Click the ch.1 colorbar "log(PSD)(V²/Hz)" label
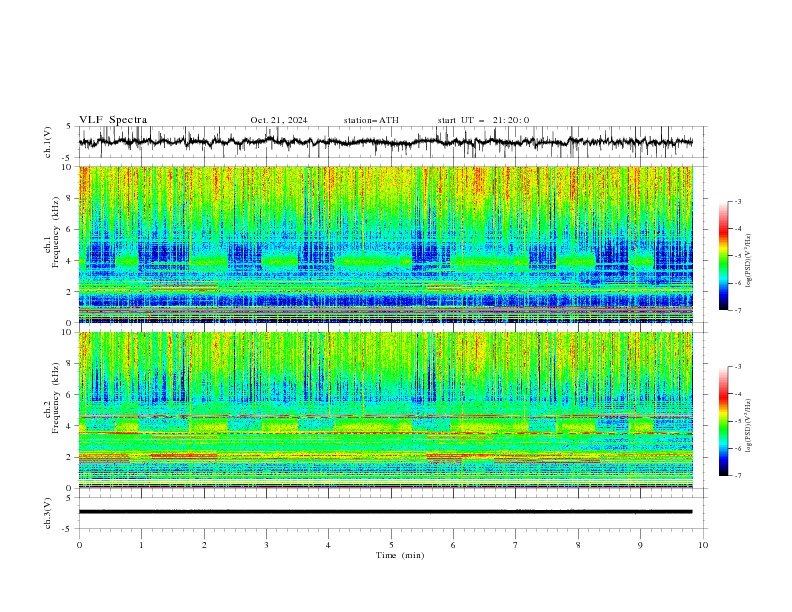This screenshot has width=792, height=612. tap(749, 261)
